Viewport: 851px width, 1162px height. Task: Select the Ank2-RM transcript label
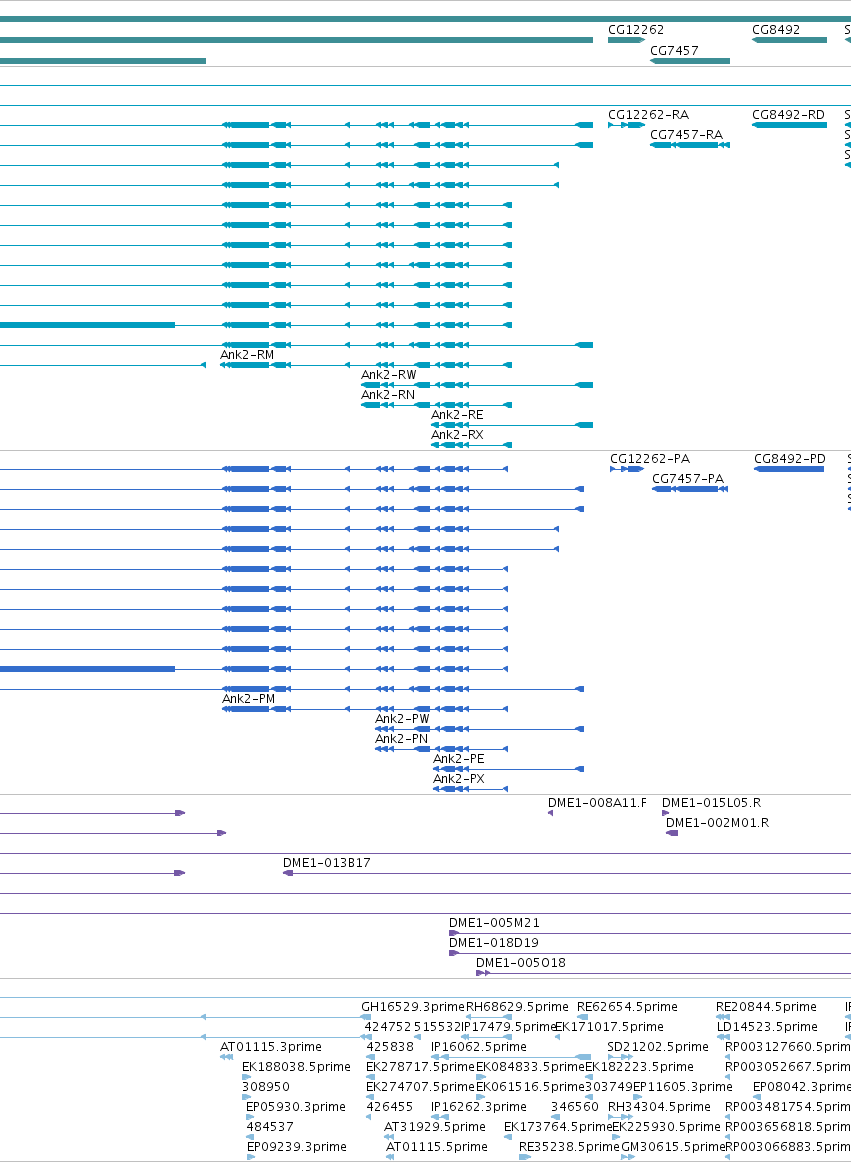tap(247, 355)
